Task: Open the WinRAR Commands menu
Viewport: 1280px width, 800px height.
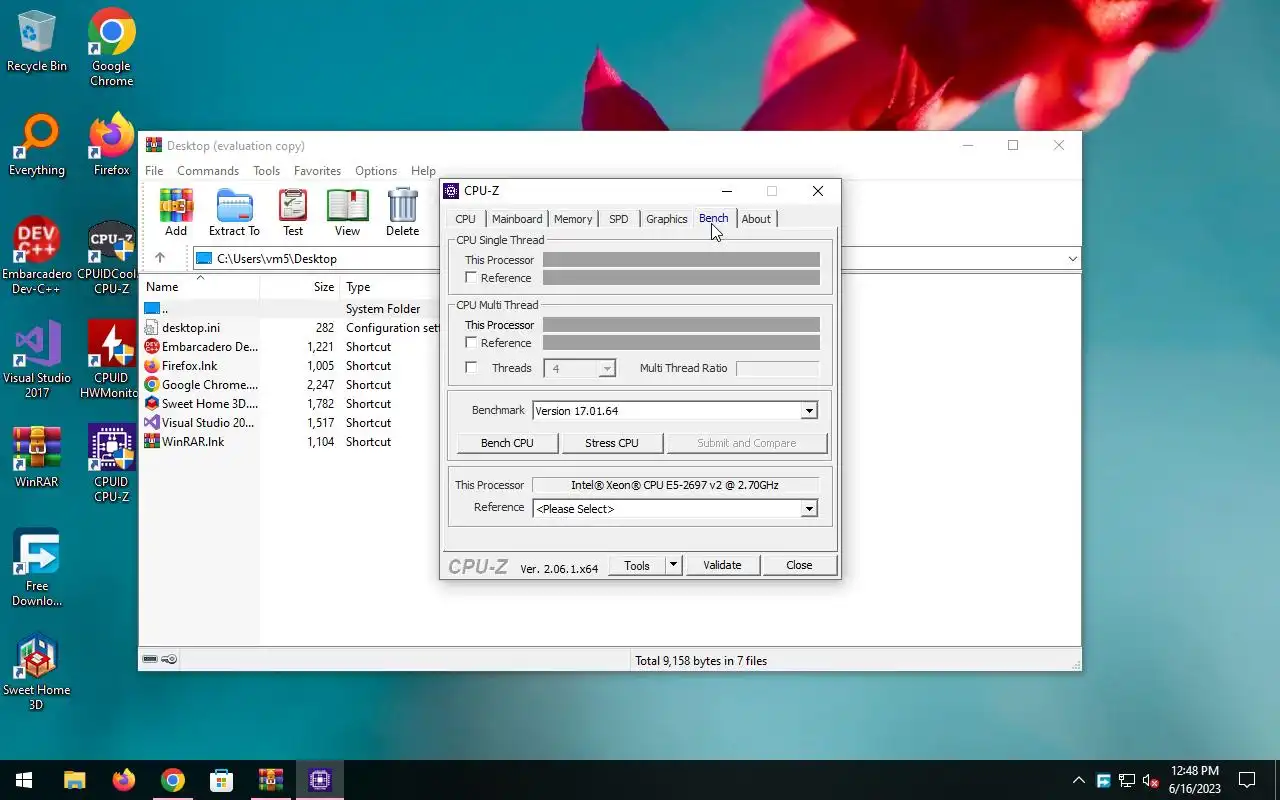Action: (208, 171)
